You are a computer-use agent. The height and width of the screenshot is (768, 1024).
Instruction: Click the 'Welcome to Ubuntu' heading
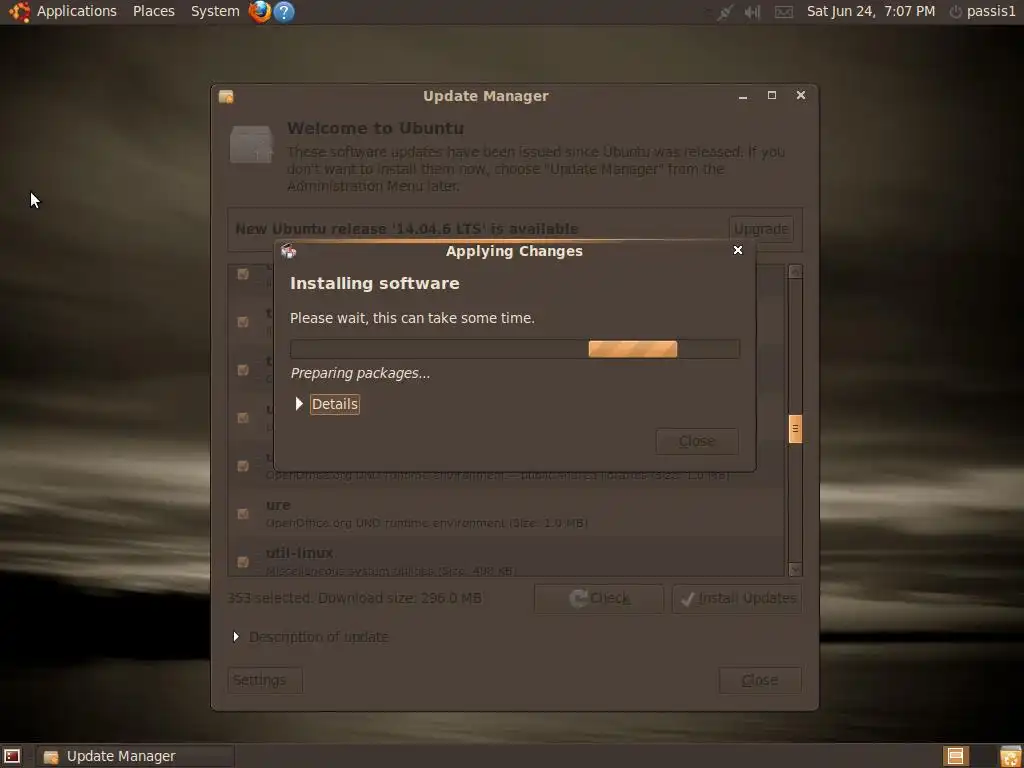tap(376, 128)
